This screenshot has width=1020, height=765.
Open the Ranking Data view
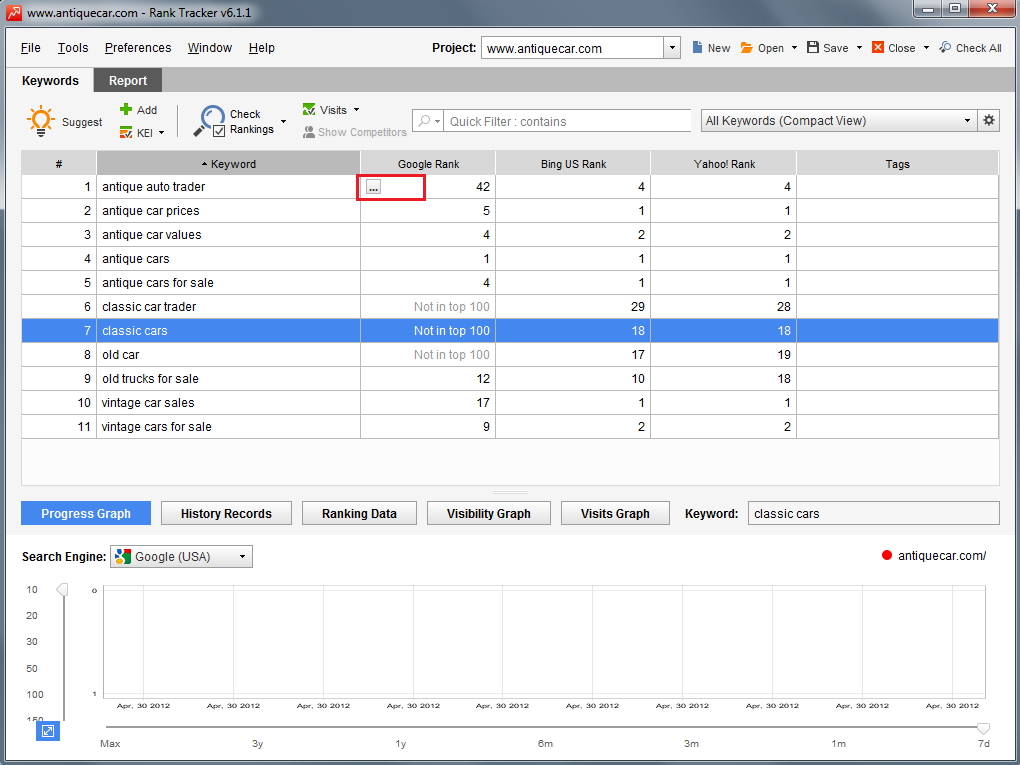[x=359, y=513]
